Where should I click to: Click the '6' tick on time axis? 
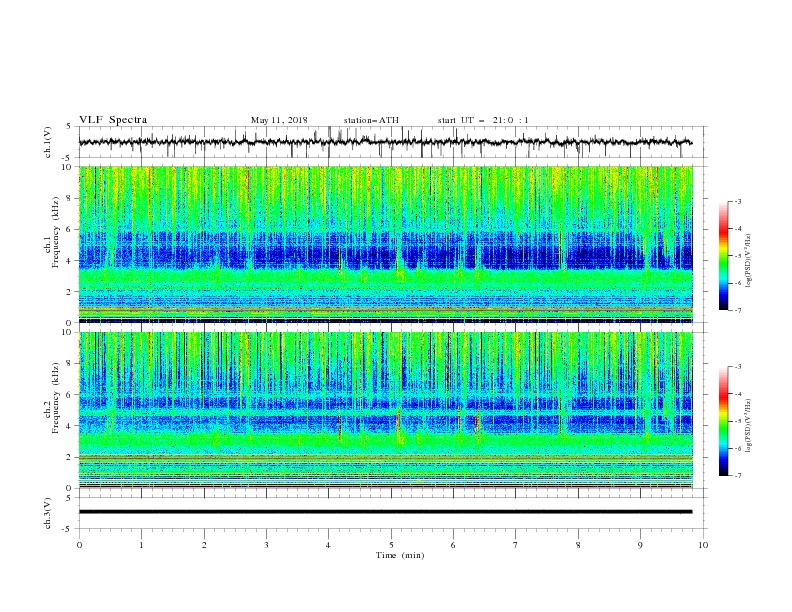pos(453,545)
